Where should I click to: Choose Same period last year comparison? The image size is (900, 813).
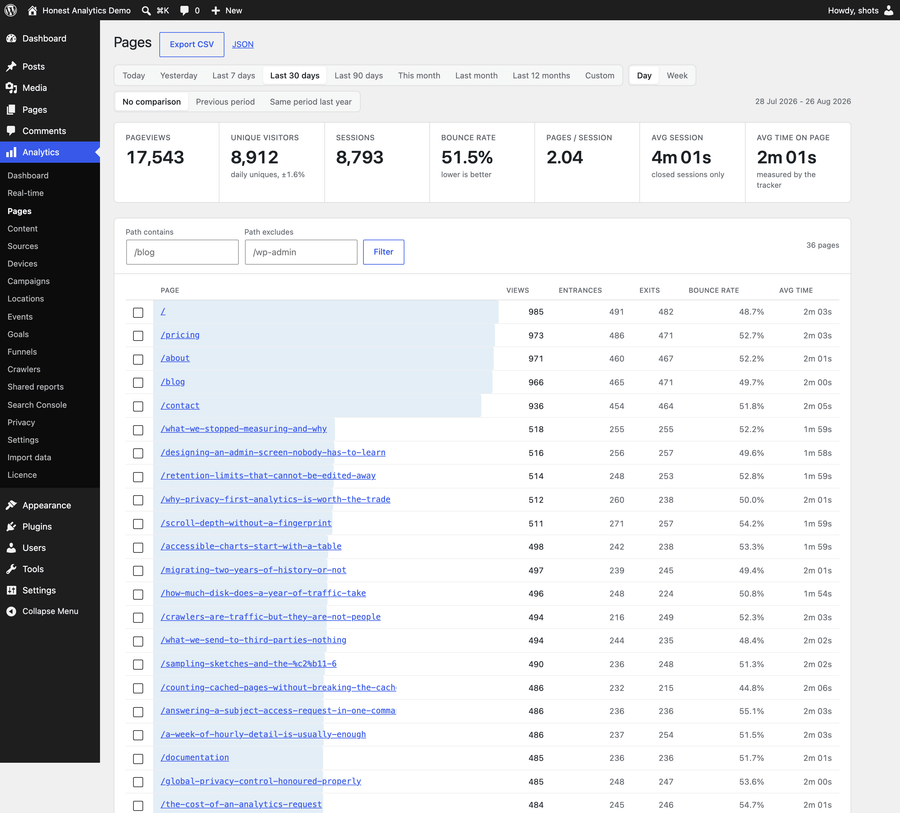[x=311, y=102]
